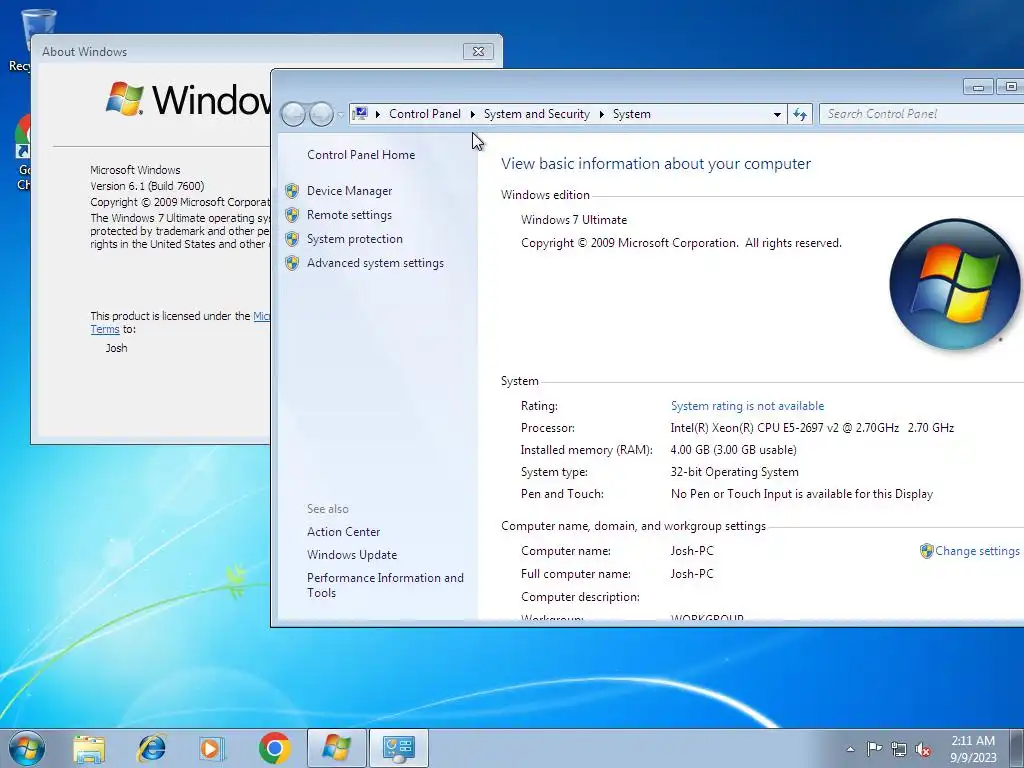The image size is (1024, 768).
Task: Go to Control Panel Home
Action: click(361, 155)
